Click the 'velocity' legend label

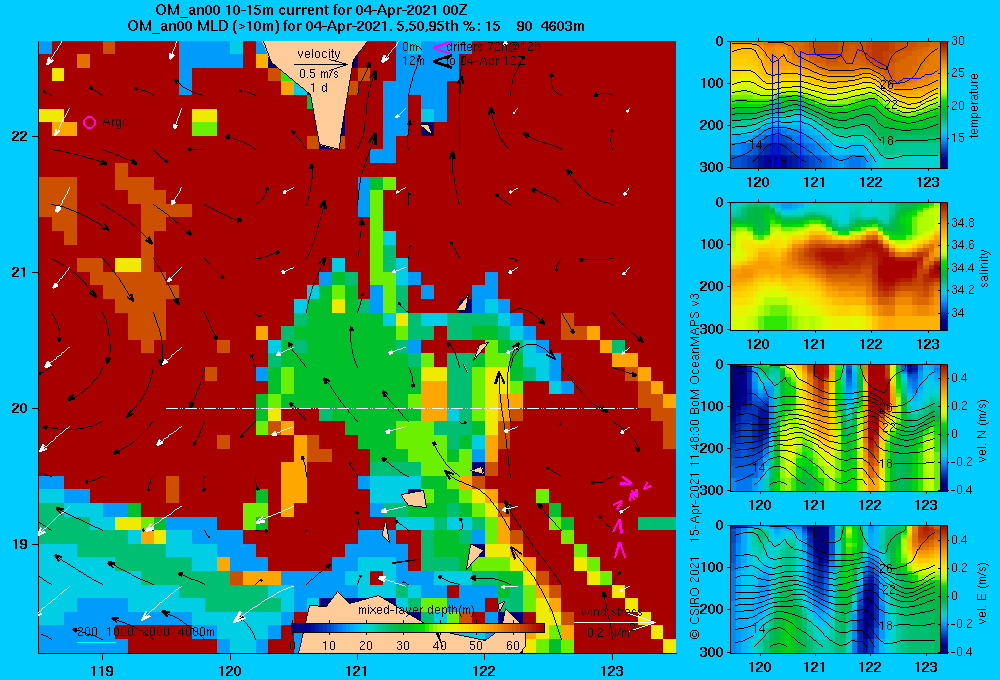(319, 54)
